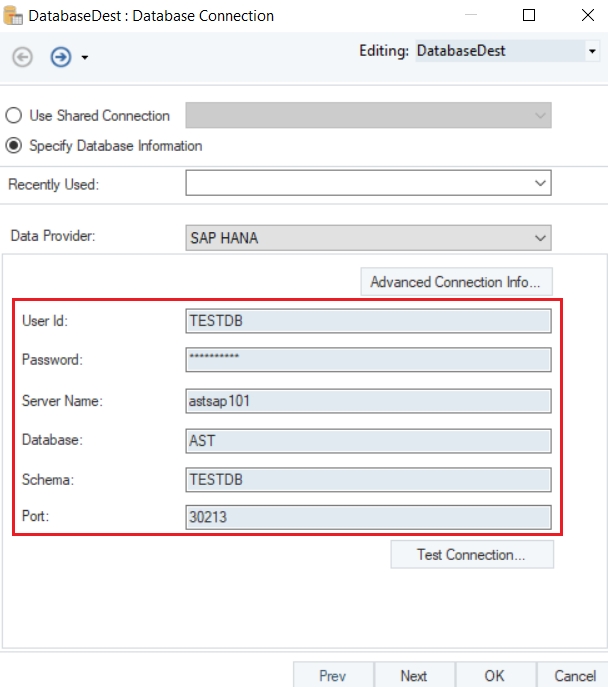608x687 pixels.
Task: Click the Schema text field
Action: [x=368, y=480]
